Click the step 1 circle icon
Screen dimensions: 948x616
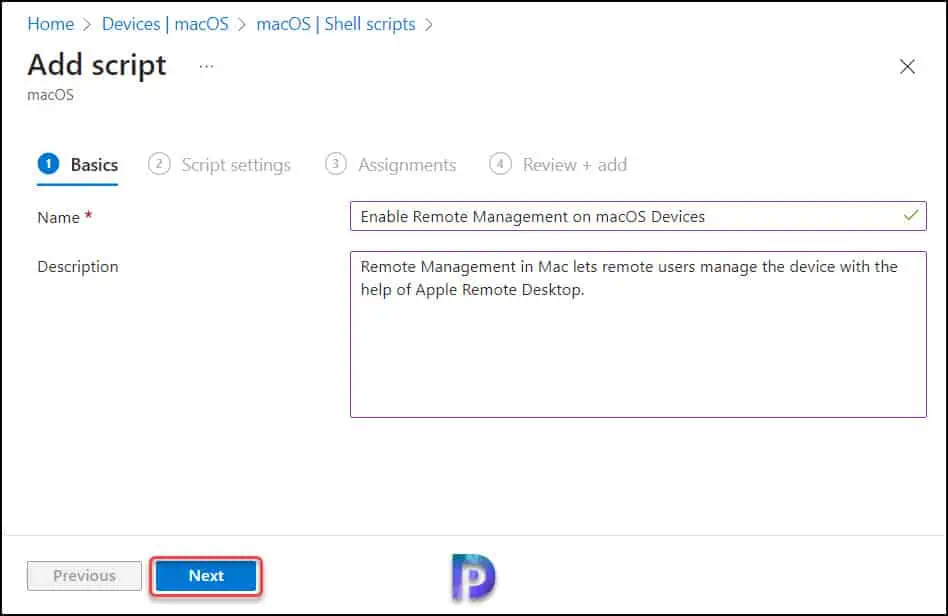pyautogui.click(x=48, y=164)
